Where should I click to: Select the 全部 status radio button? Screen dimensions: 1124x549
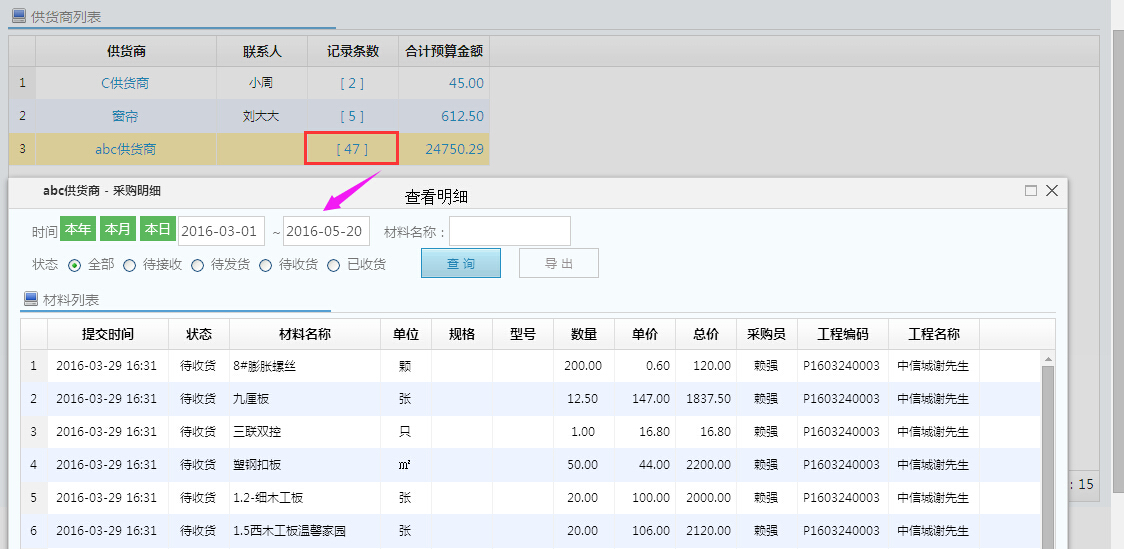[x=75, y=265]
